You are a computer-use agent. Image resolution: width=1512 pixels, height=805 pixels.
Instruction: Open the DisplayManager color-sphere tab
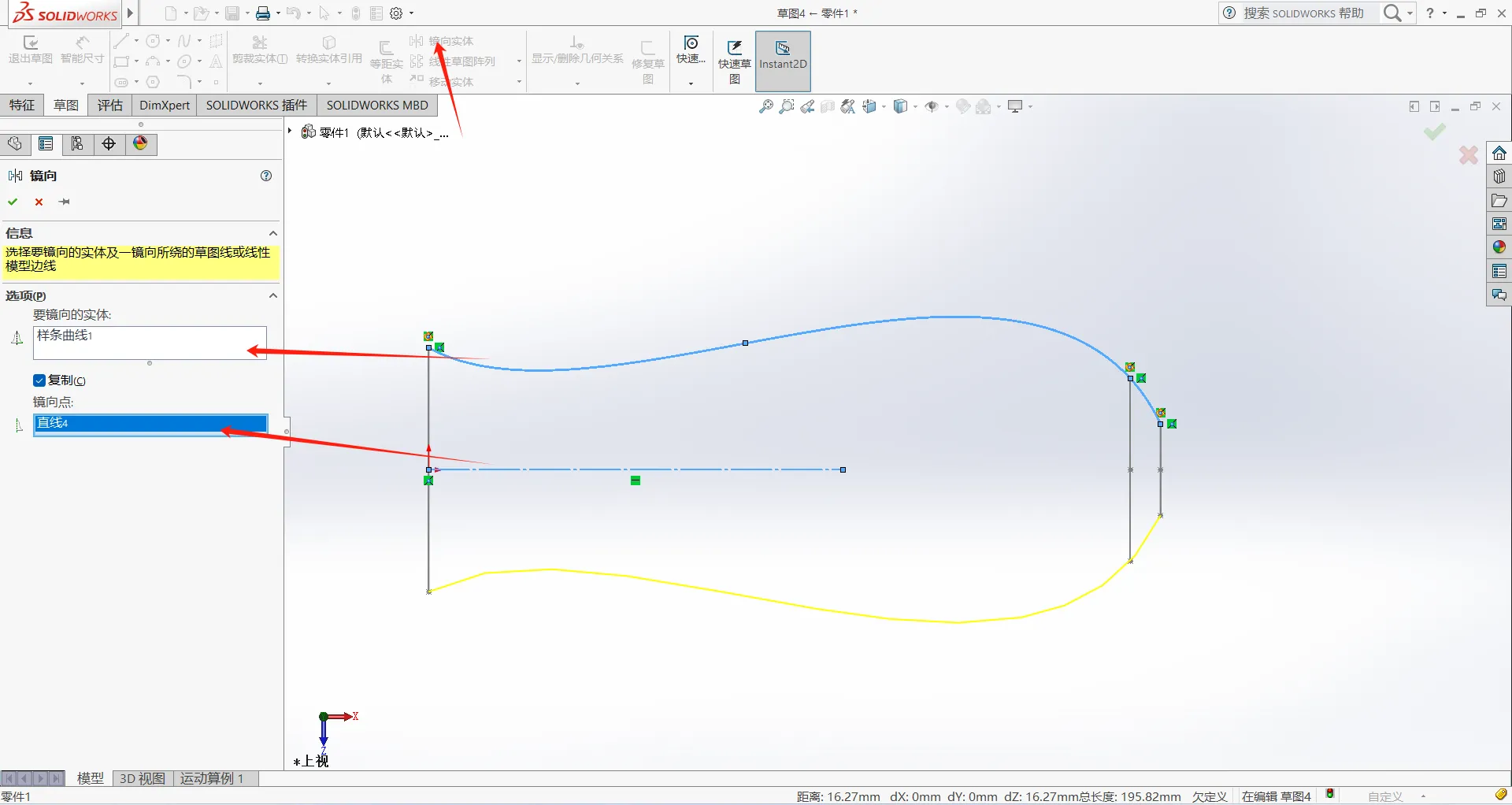(140, 143)
